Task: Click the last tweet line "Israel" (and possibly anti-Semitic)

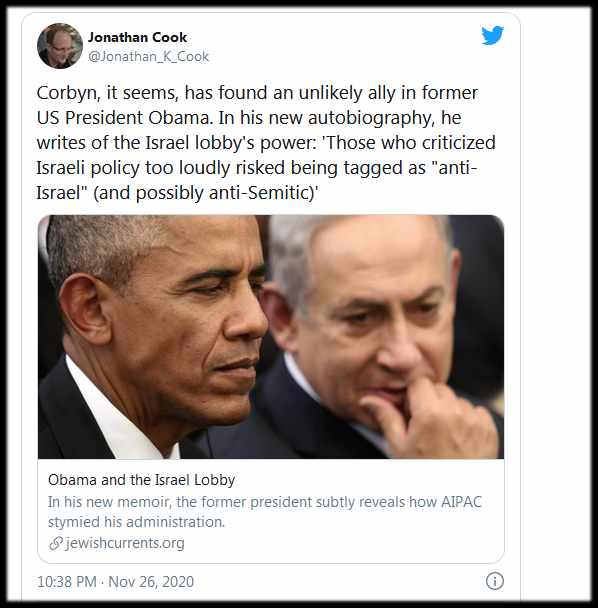Action: [177, 193]
